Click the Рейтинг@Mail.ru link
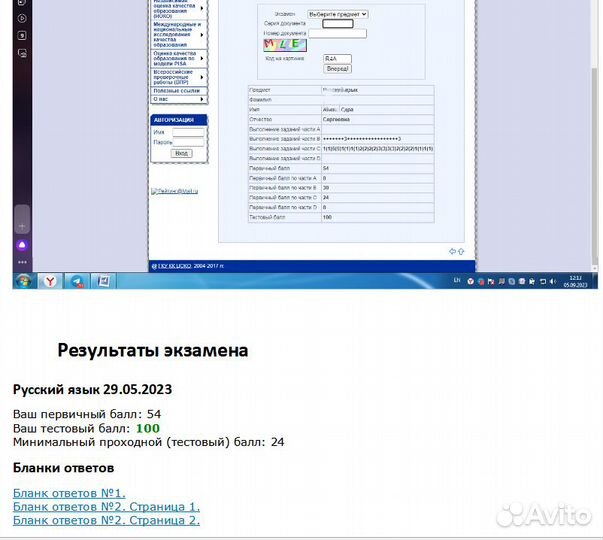Viewport: 603px width, 540px height. click(175, 191)
